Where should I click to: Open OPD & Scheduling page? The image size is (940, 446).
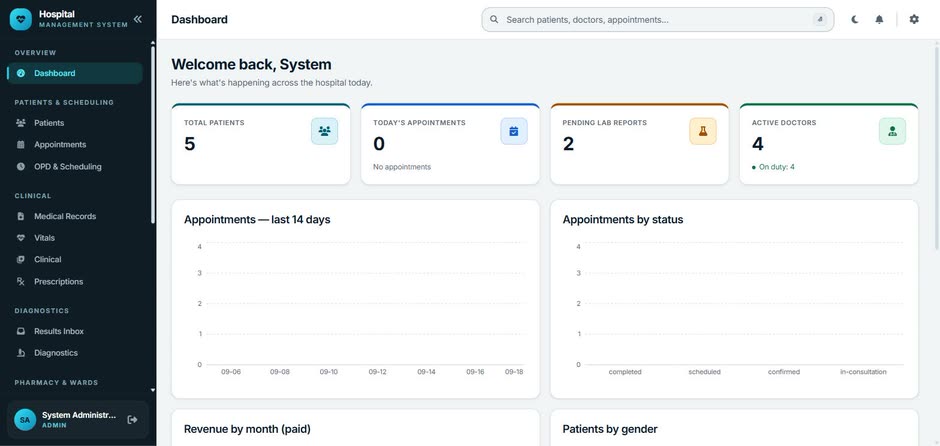coord(75,167)
